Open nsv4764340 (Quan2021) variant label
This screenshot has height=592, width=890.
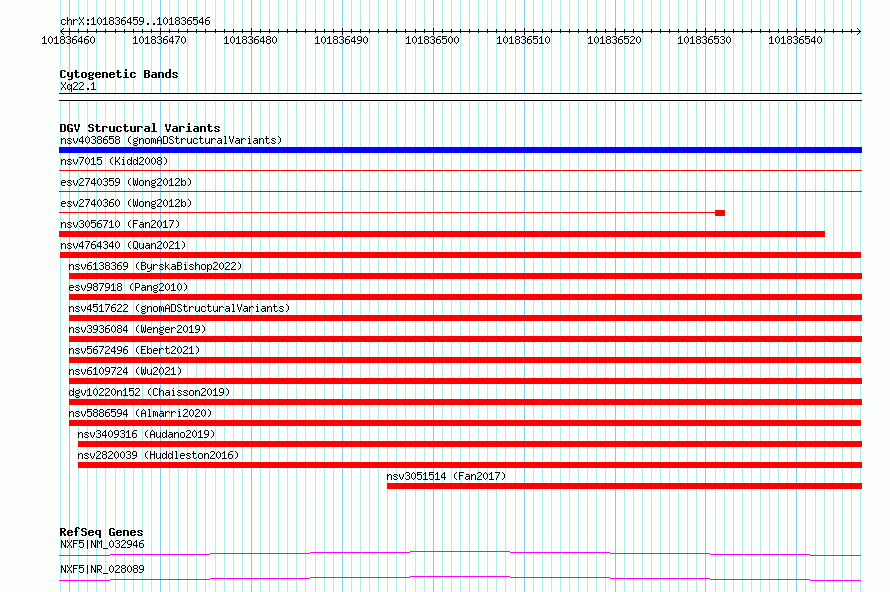click(123, 245)
